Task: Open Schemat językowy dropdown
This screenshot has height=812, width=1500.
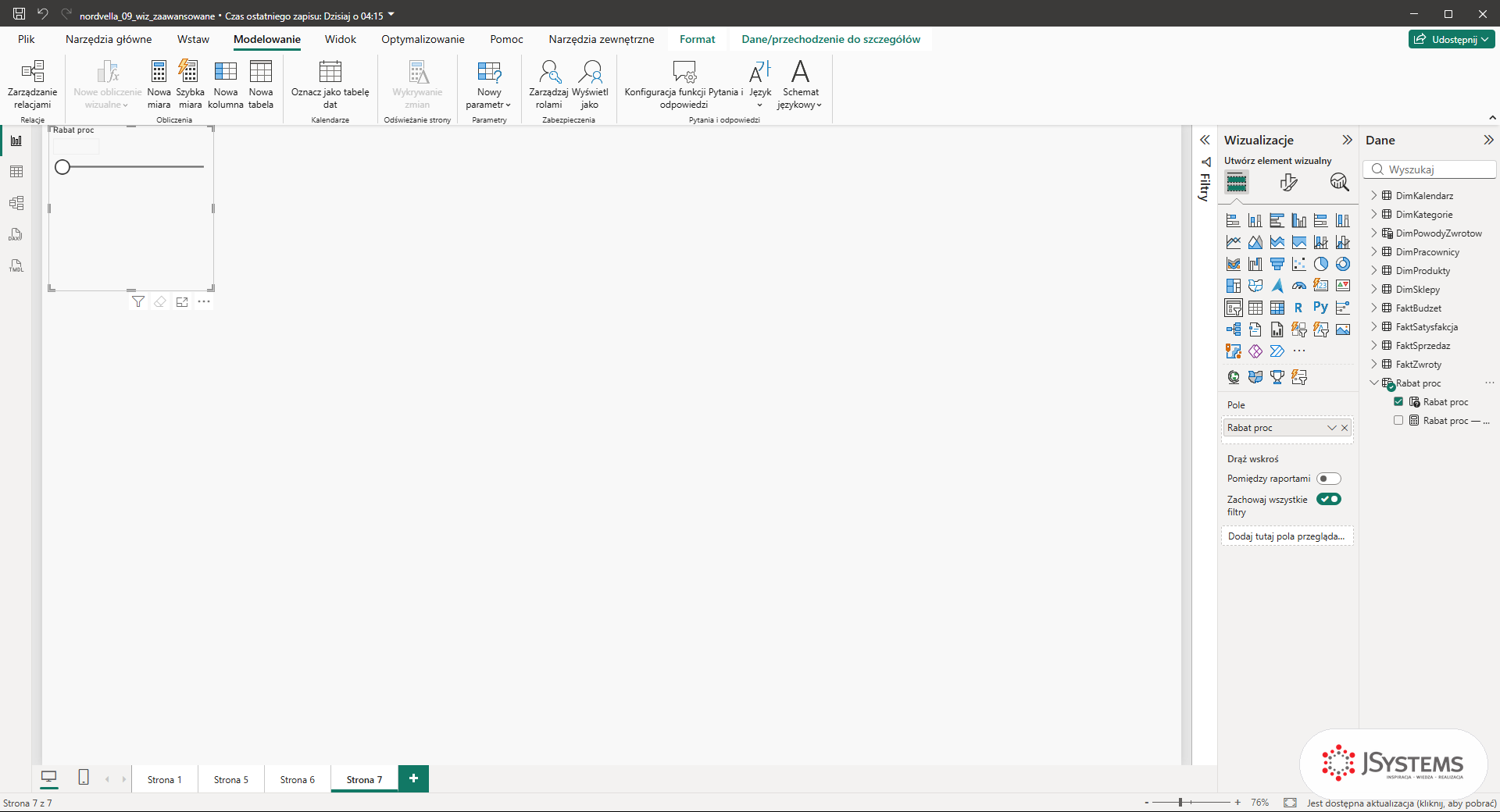Action: (x=800, y=84)
